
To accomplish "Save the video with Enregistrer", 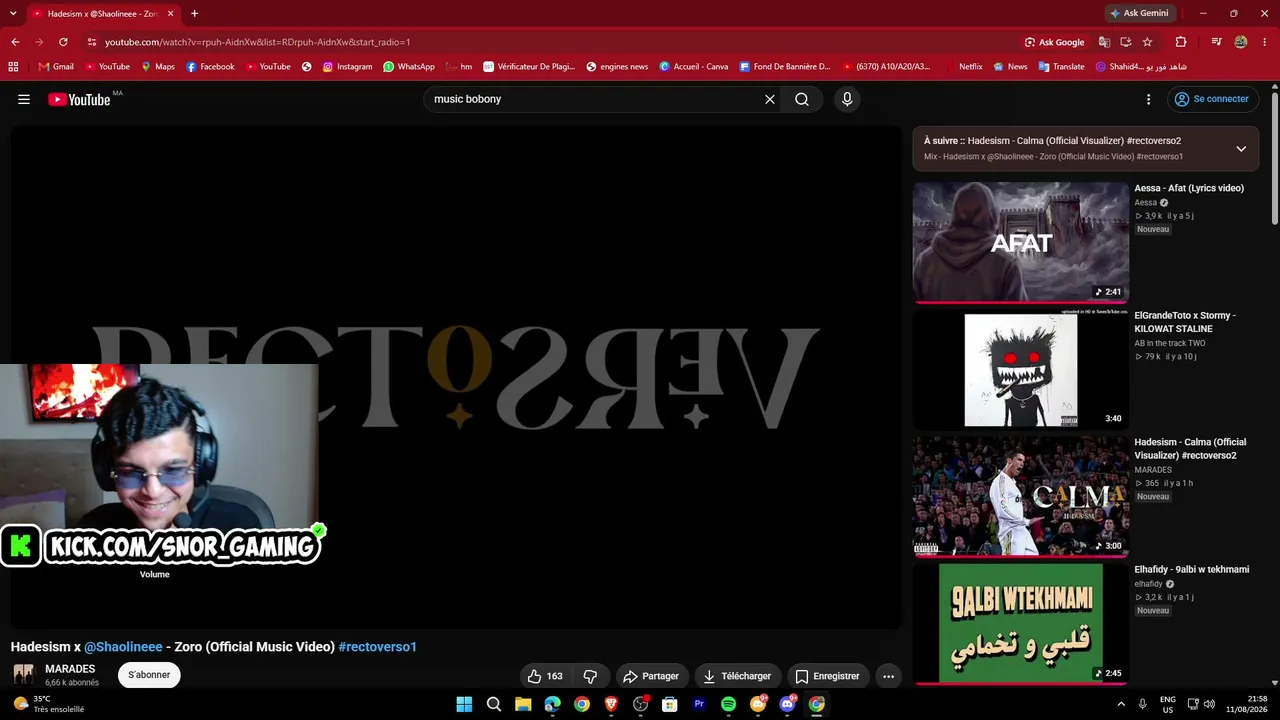I will click(827, 676).
